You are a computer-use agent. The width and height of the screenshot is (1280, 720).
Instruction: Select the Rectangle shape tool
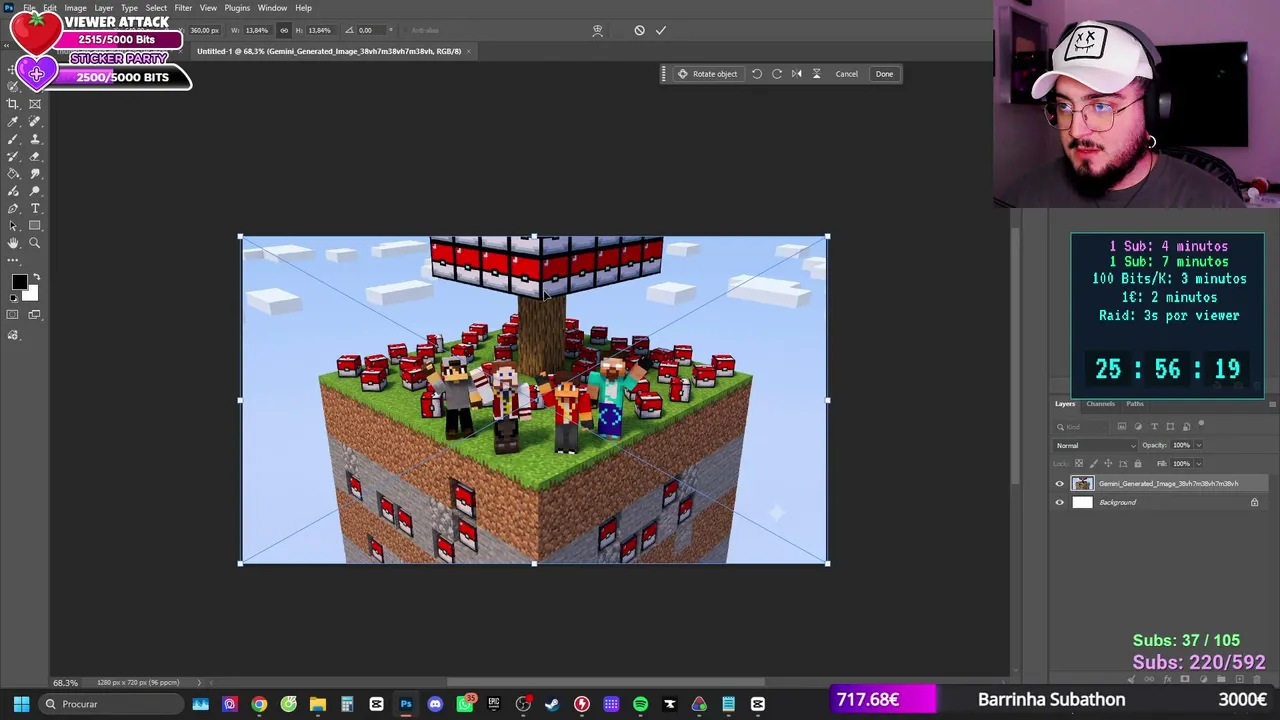point(35,225)
